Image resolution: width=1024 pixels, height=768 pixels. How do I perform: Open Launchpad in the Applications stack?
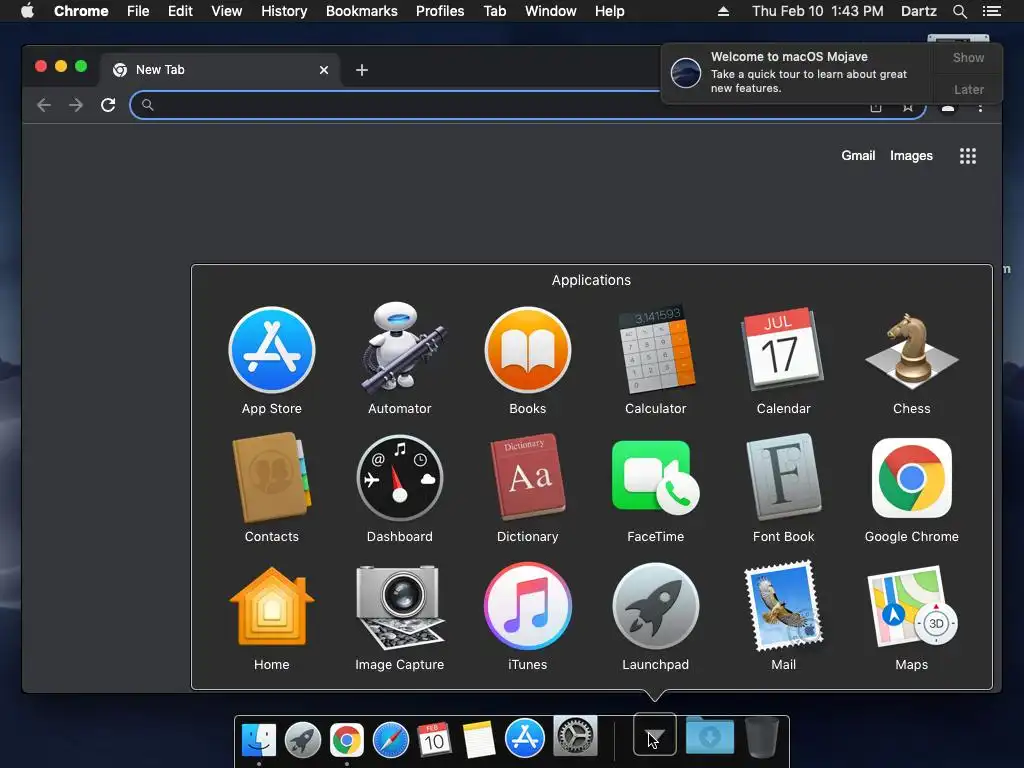click(x=656, y=607)
